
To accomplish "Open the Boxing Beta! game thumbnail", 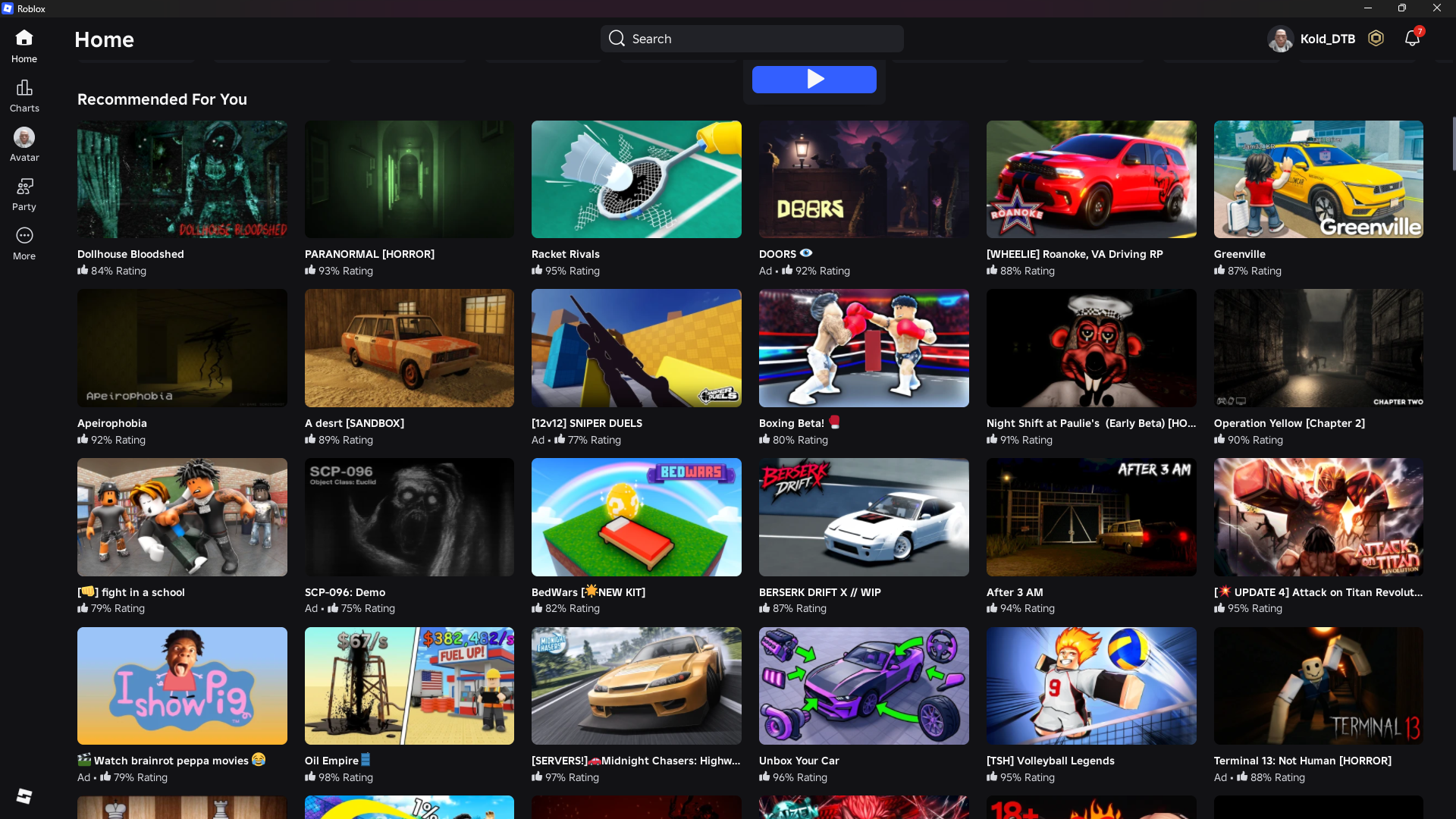I will click(864, 348).
